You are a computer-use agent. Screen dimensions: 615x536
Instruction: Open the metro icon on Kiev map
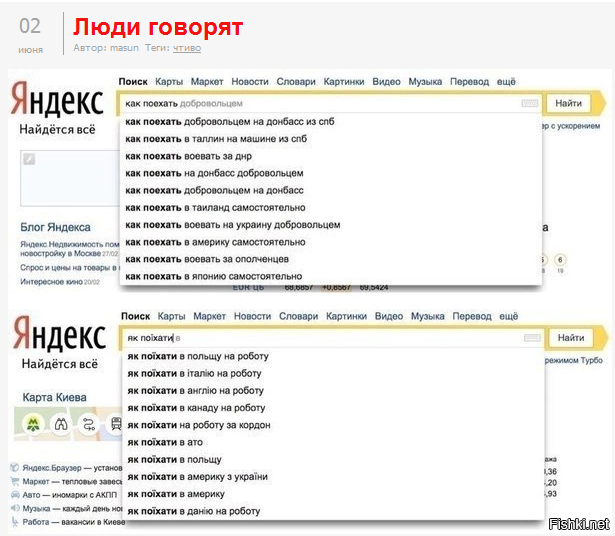click(33, 424)
